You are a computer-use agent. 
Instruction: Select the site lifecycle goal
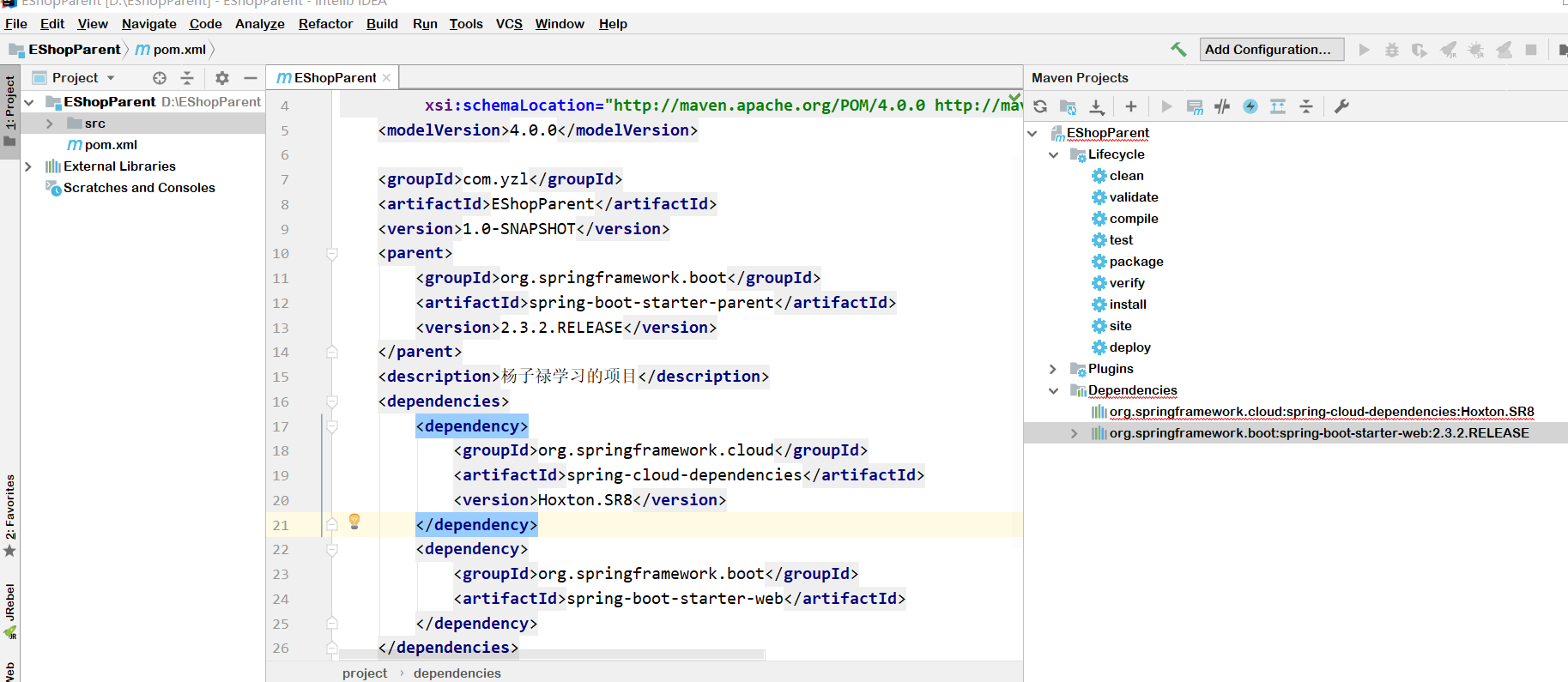(x=1111, y=326)
